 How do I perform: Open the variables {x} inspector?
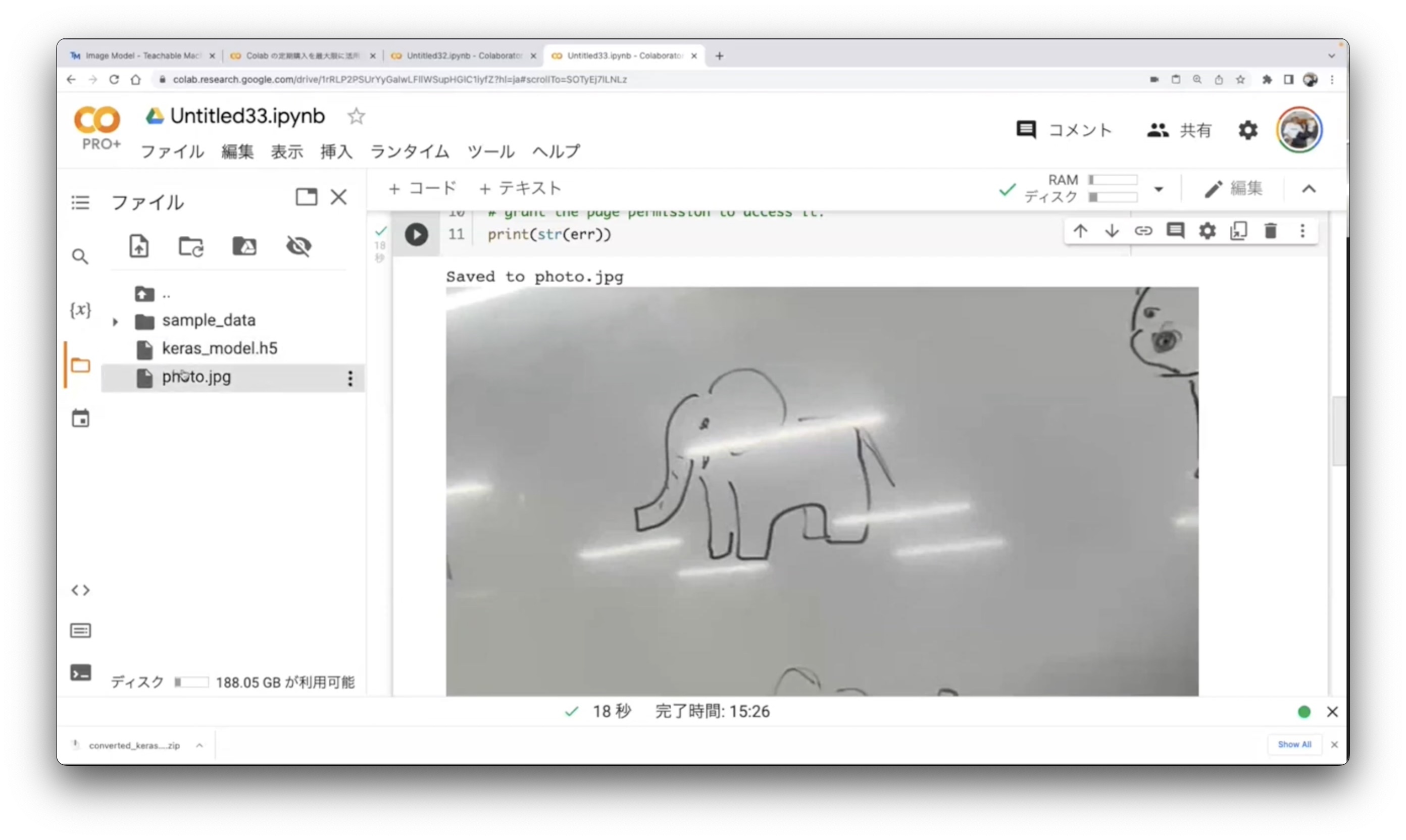(80, 309)
